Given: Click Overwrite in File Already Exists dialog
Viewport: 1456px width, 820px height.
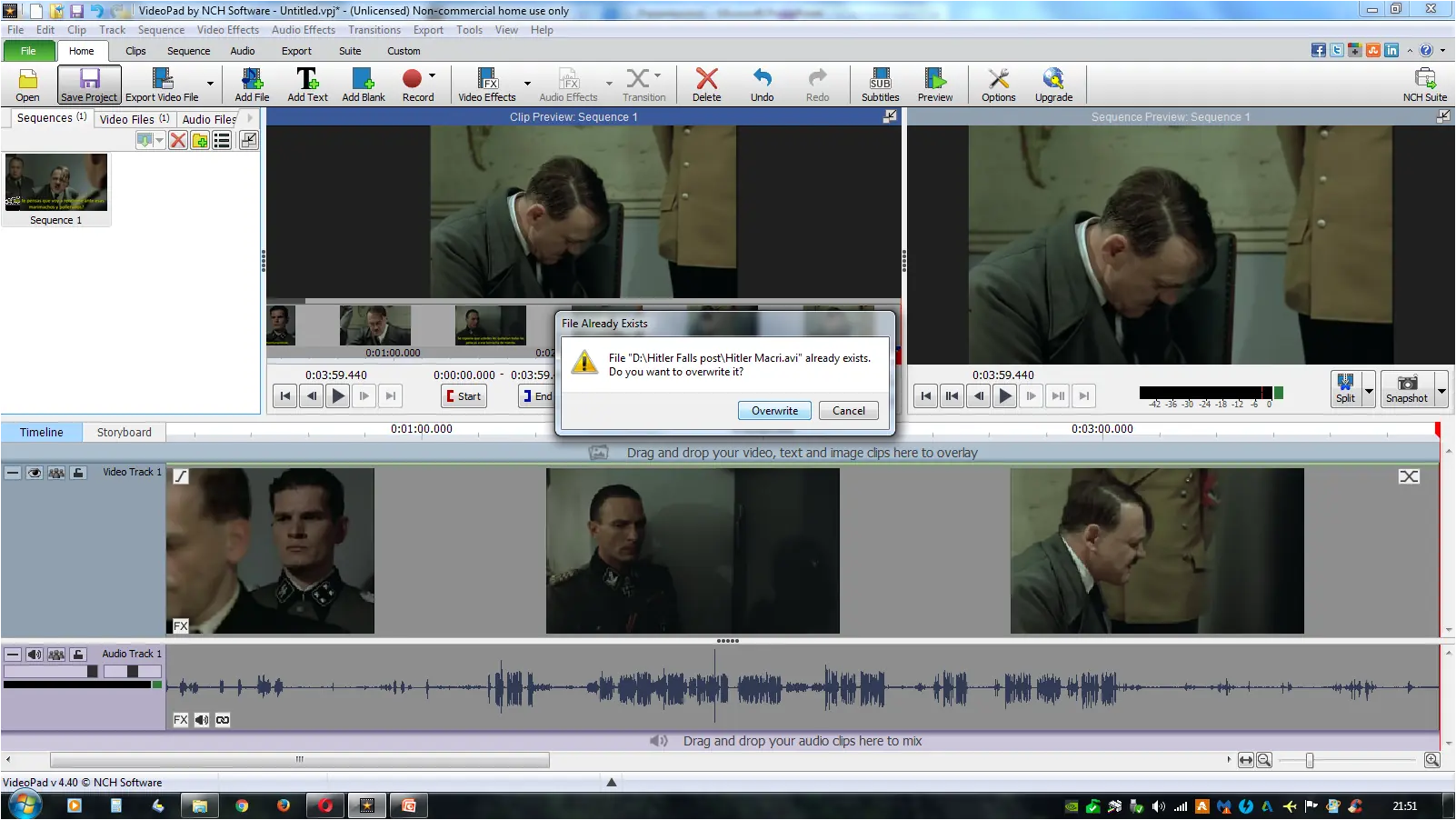Looking at the screenshot, I should pyautogui.click(x=774, y=411).
